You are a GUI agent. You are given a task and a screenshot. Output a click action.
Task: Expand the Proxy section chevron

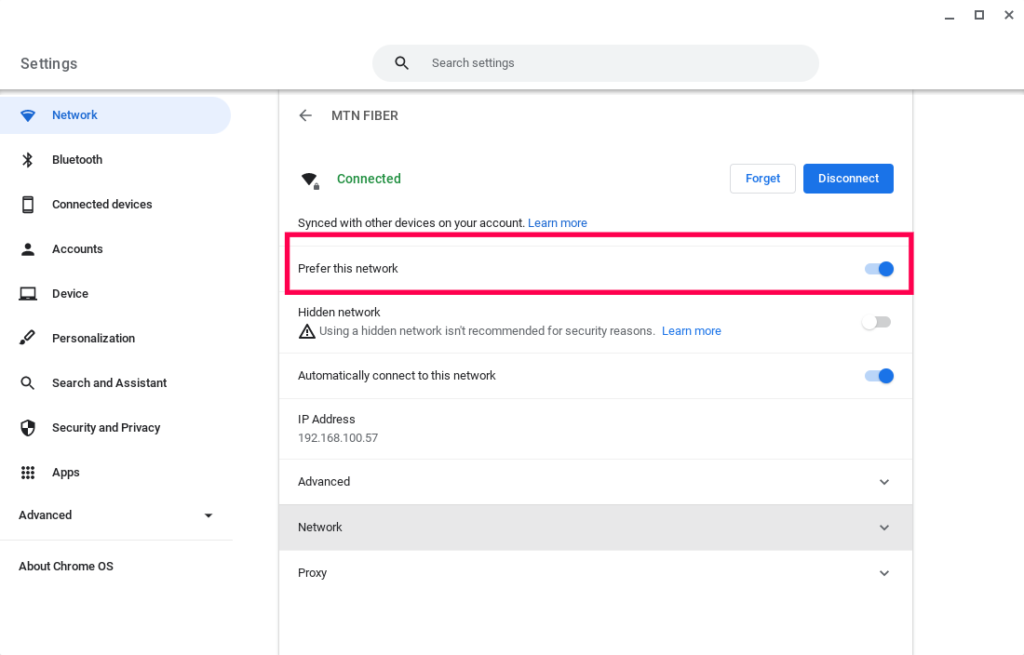884,573
